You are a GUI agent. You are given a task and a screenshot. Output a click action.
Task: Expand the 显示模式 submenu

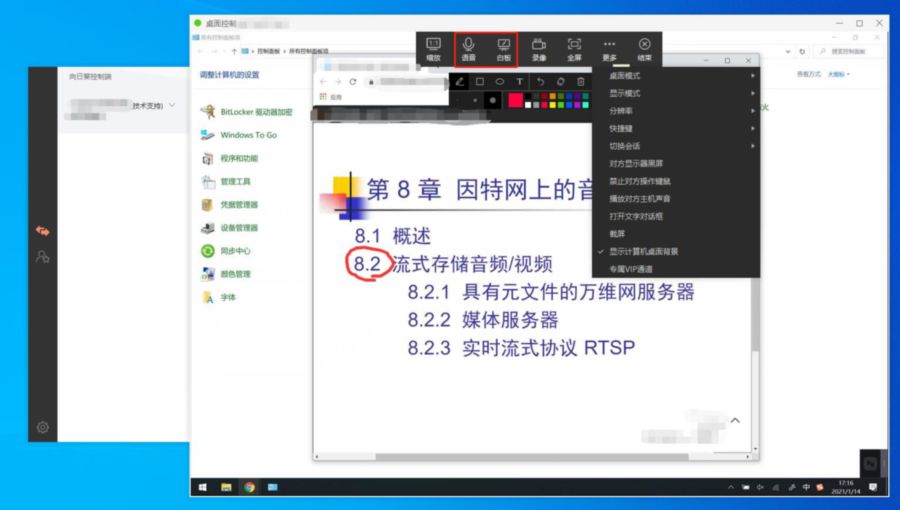tap(676, 93)
